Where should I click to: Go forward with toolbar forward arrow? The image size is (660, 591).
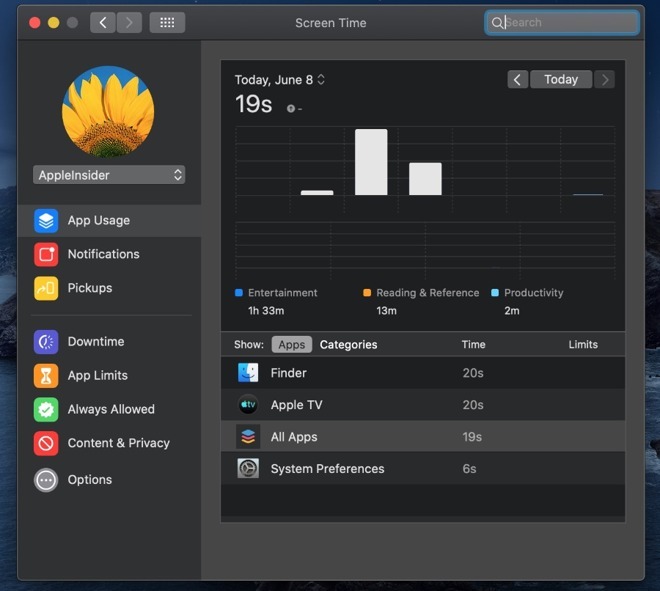[x=129, y=22]
